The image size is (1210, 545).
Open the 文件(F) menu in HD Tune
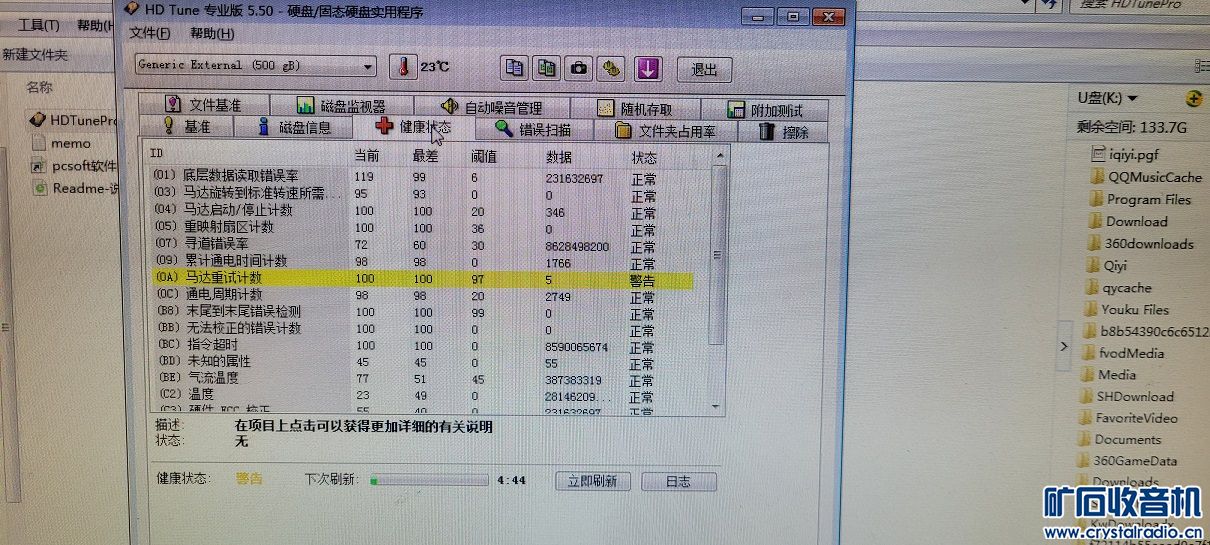150,33
